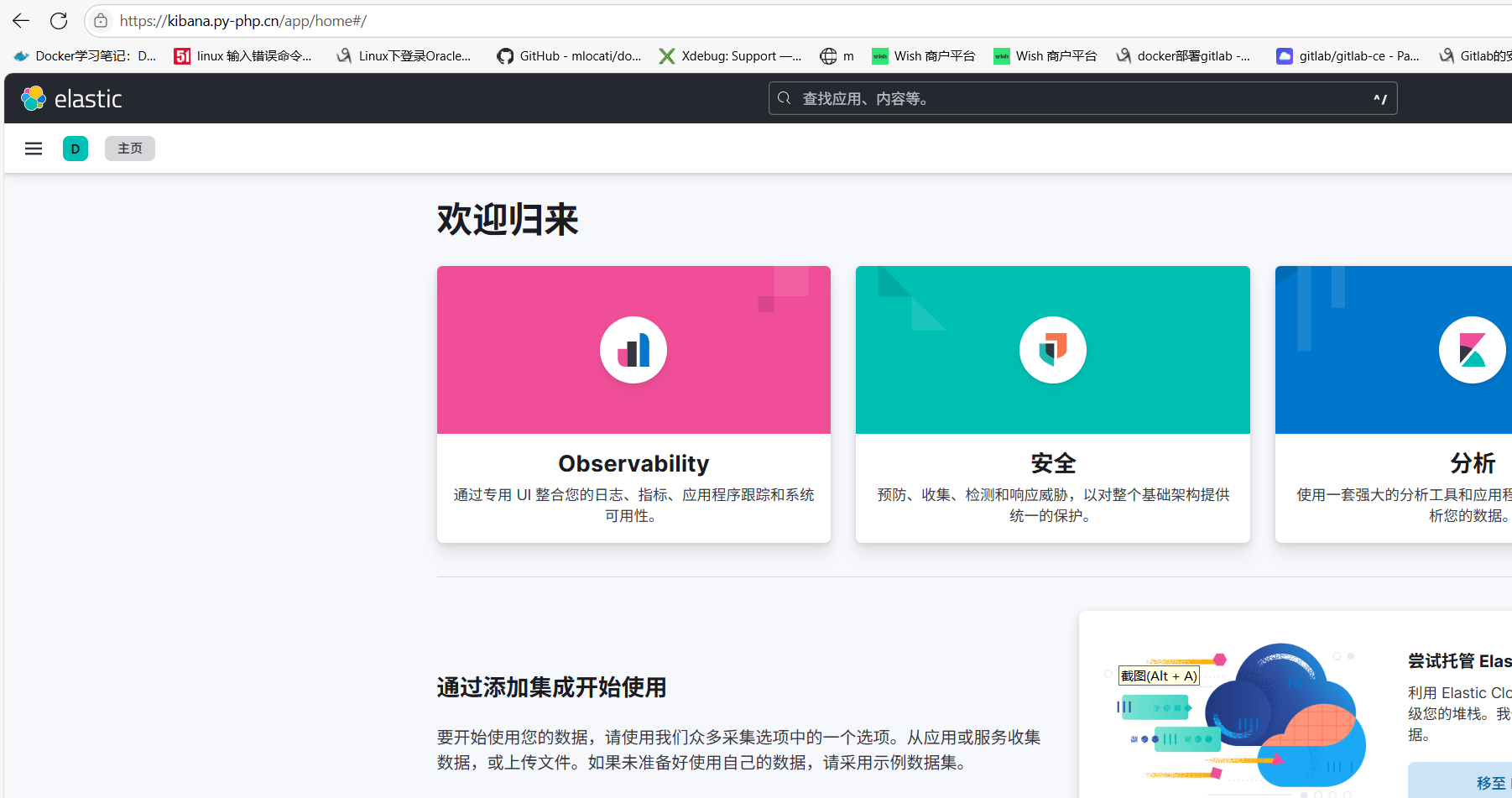Open the GitHub mlocati bookmark
The image size is (1512, 798).
click(569, 56)
